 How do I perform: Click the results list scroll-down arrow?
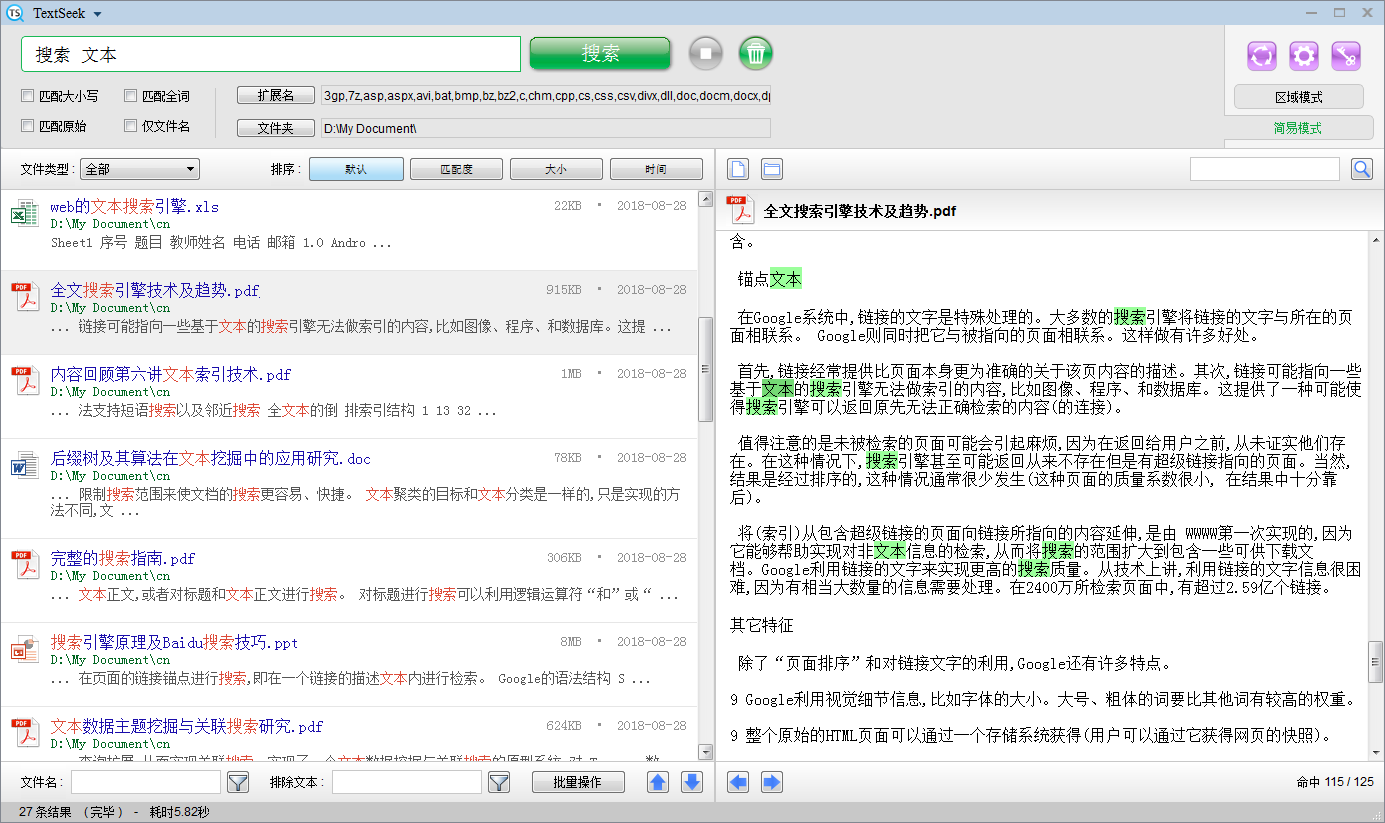pyautogui.click(x=705, y=752)
